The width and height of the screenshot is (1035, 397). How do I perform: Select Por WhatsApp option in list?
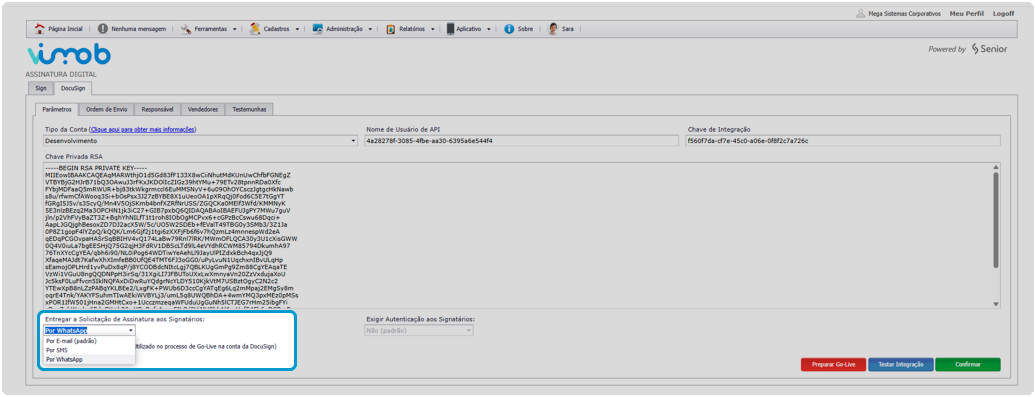click(x=90, y=359)
